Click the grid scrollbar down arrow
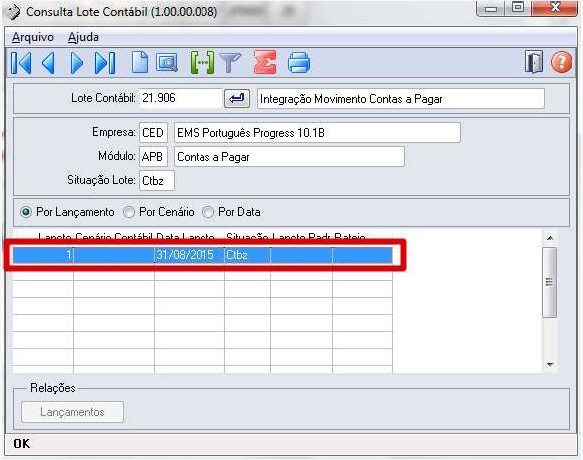This screenshot has height=460, width=583. pyautogui.click(x=550, y=364)
